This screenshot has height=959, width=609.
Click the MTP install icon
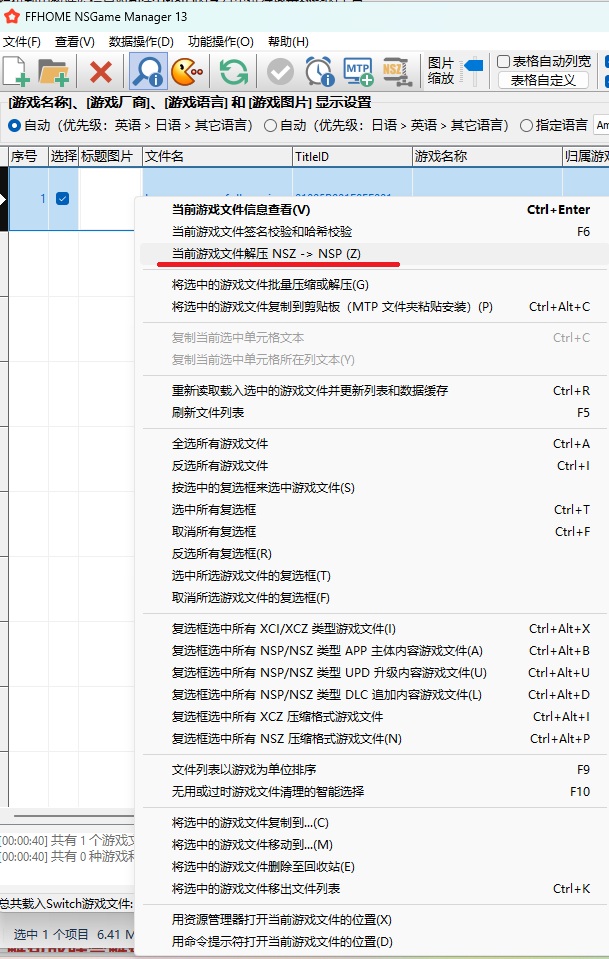coord(358,72)
